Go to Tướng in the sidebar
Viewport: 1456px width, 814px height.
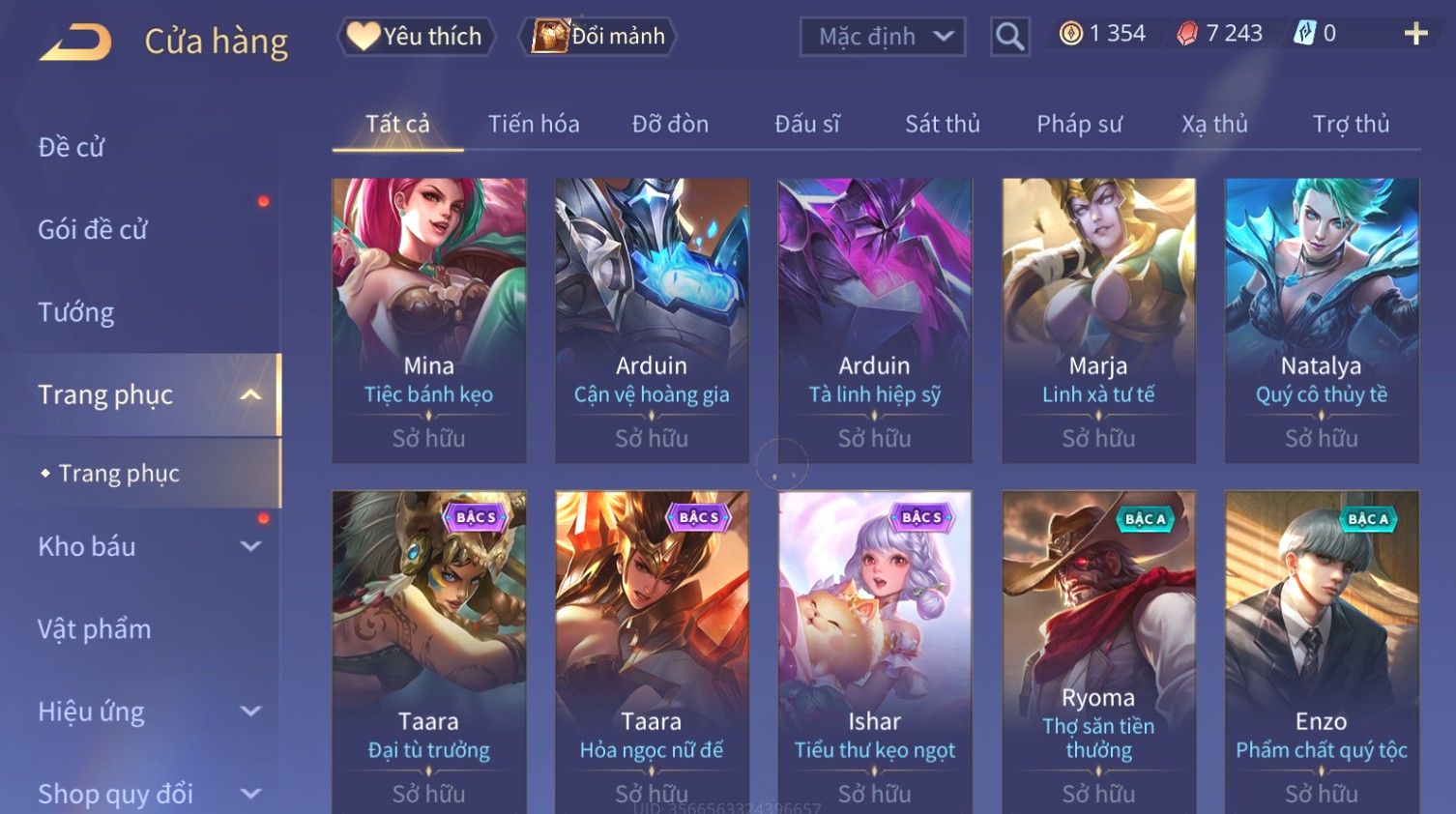[75, 312]
